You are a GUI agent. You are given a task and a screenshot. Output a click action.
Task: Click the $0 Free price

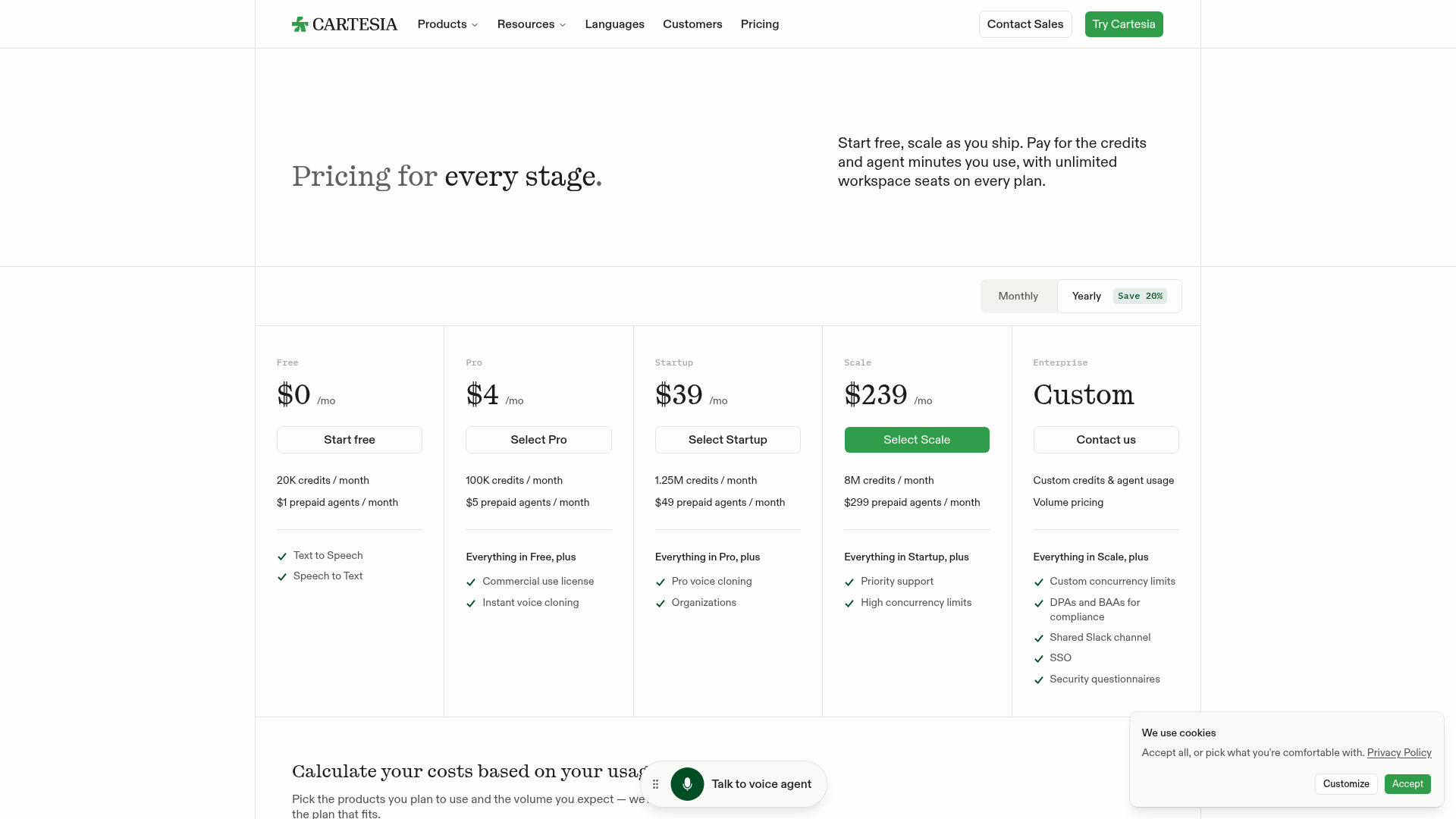[x=293, y=394]
